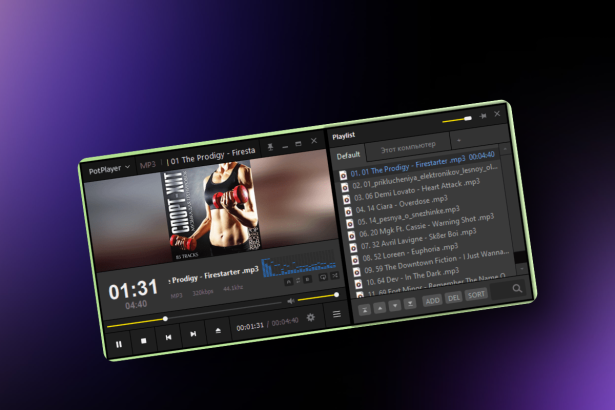Screen dimensions: 615x410
Task: Click the pin-on-top icon in title bar
Action: tap(270, 147)
